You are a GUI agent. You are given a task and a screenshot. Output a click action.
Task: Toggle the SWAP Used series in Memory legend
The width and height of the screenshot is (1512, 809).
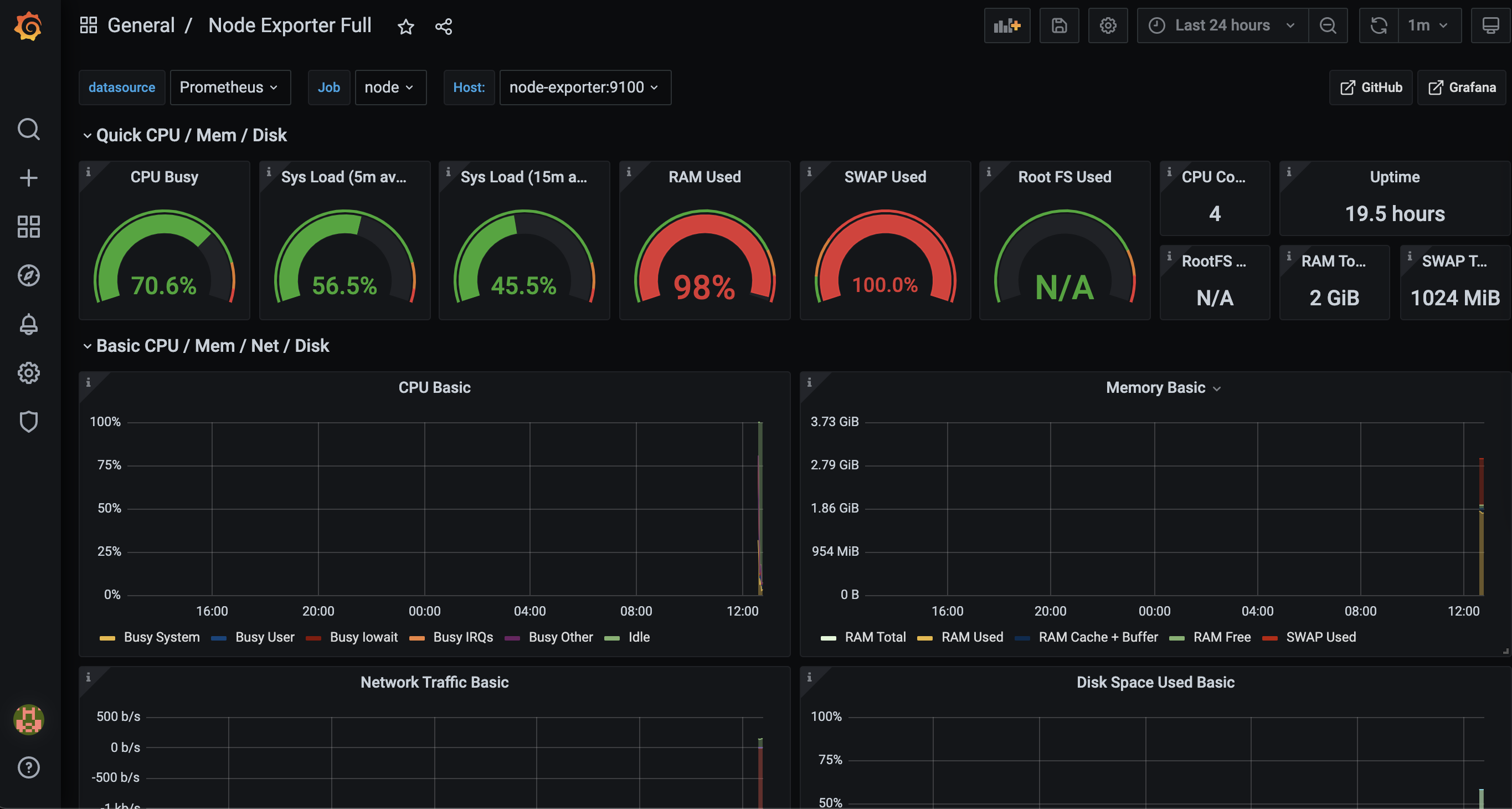1321,637
